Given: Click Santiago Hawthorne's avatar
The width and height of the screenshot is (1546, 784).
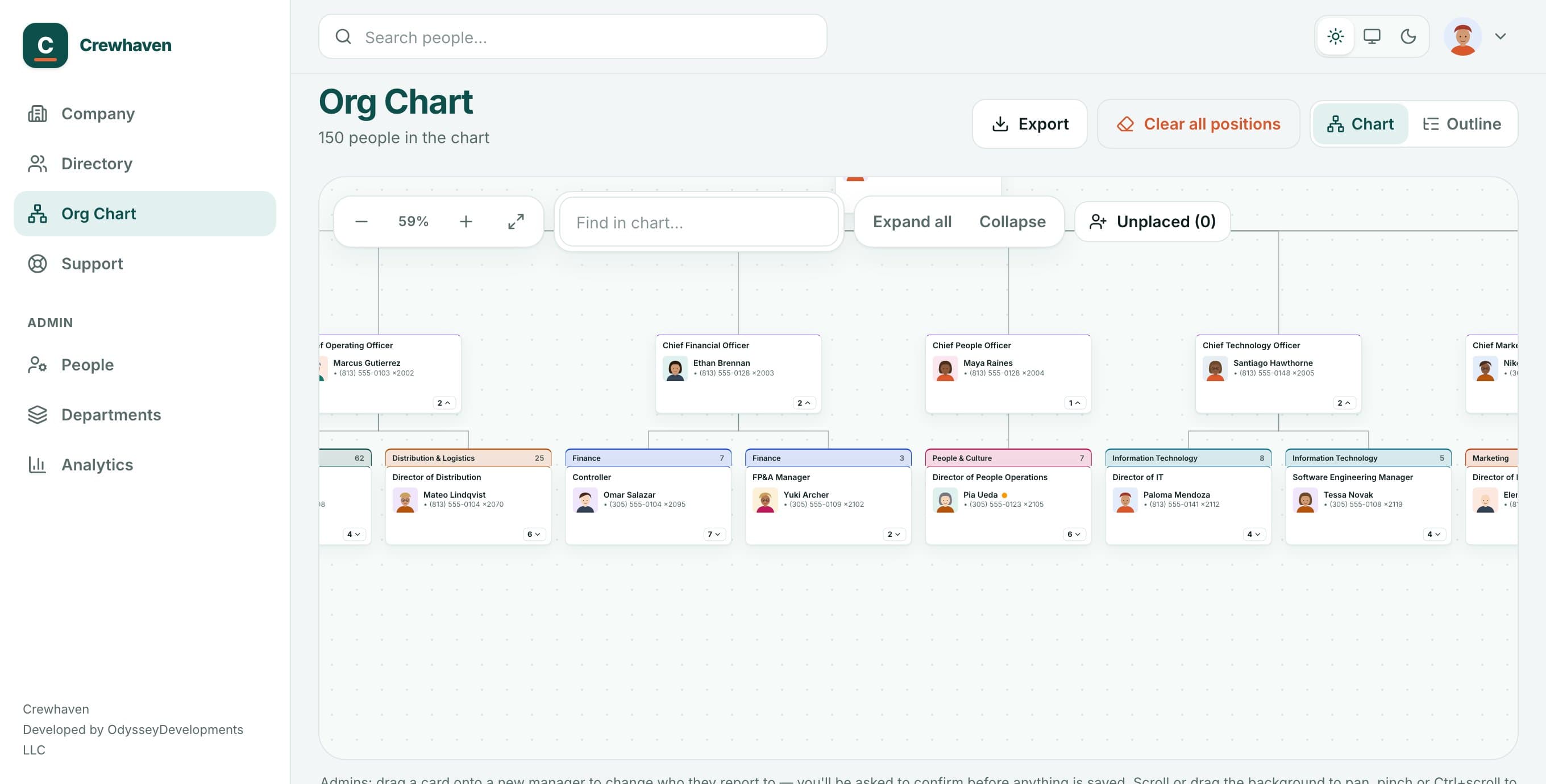Looking at the screenshot, I should click(x=1215, y=368).
